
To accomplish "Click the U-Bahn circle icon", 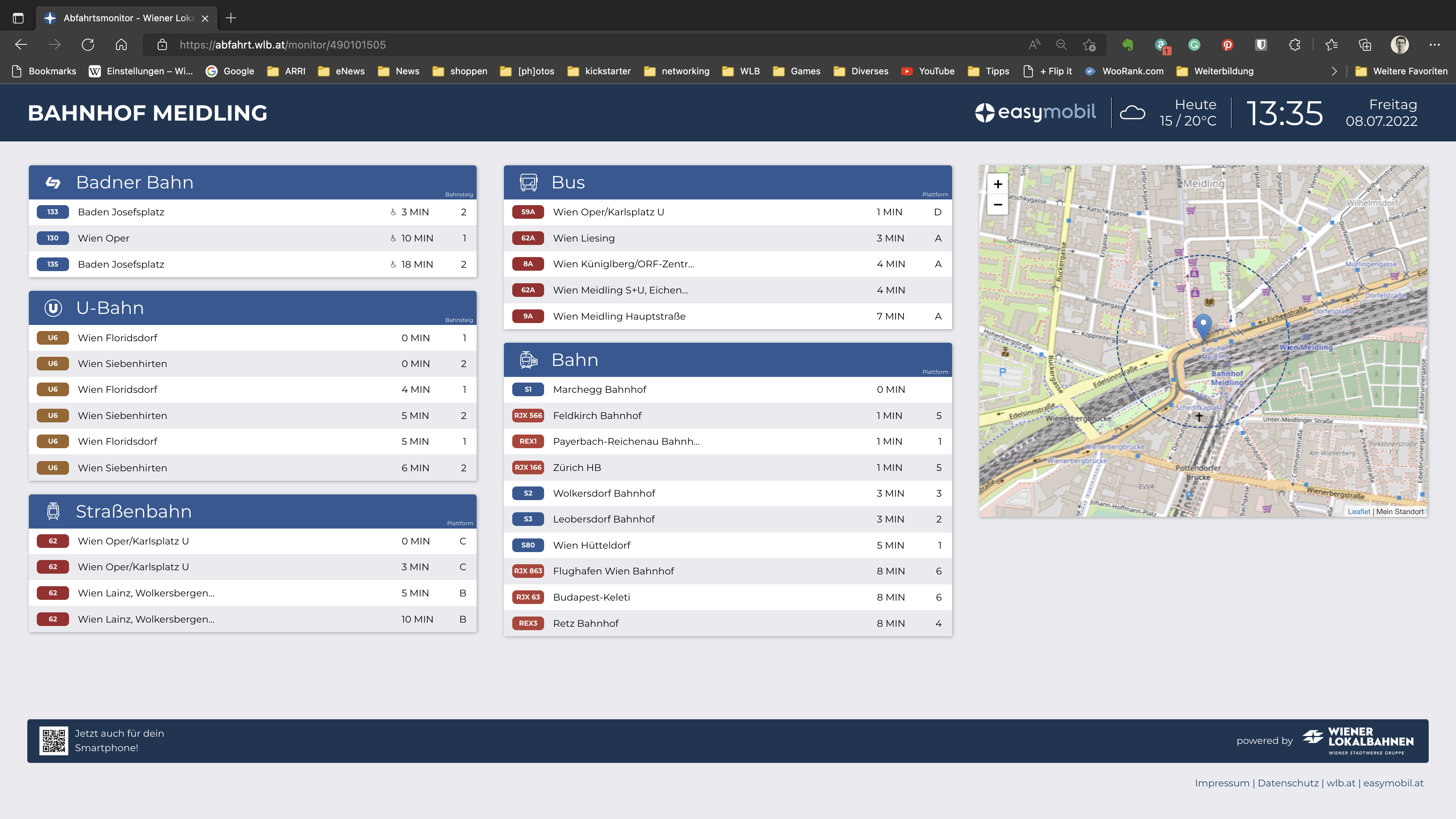I will [53, 308].
